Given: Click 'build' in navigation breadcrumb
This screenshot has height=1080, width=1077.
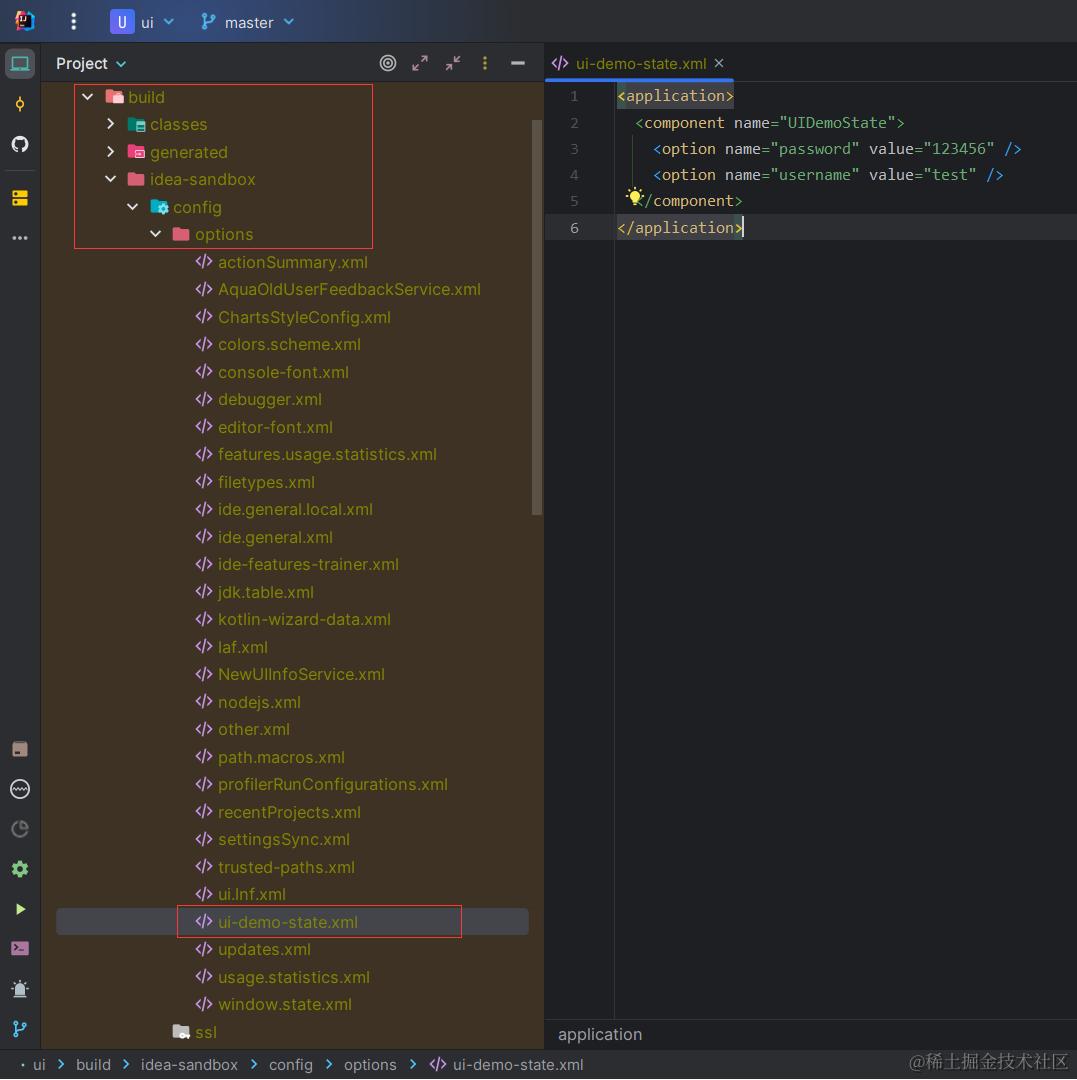Looking at the screenshot, I should [93, 1065].
